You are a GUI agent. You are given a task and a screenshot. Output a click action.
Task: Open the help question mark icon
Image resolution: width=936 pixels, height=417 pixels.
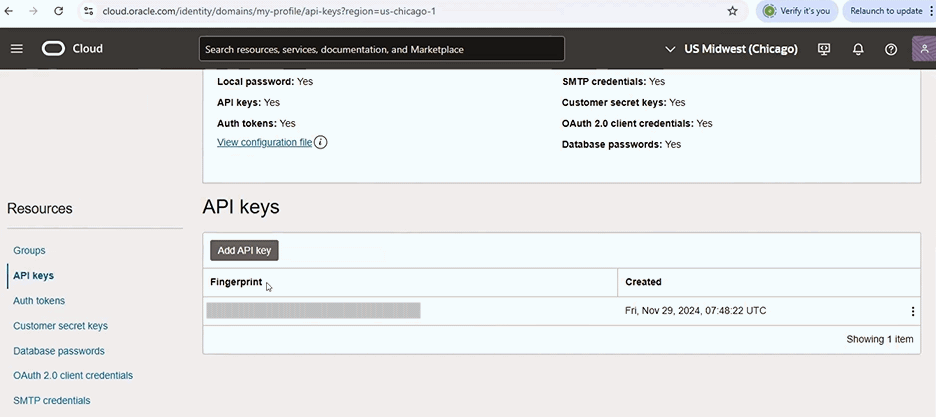[x=891, y=49]
